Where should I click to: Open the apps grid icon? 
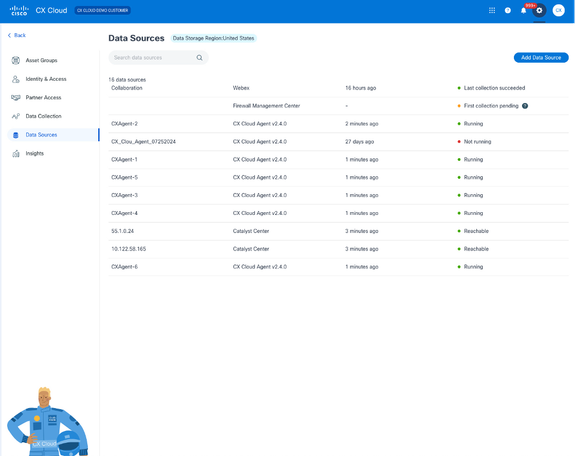tap(492, 10)
